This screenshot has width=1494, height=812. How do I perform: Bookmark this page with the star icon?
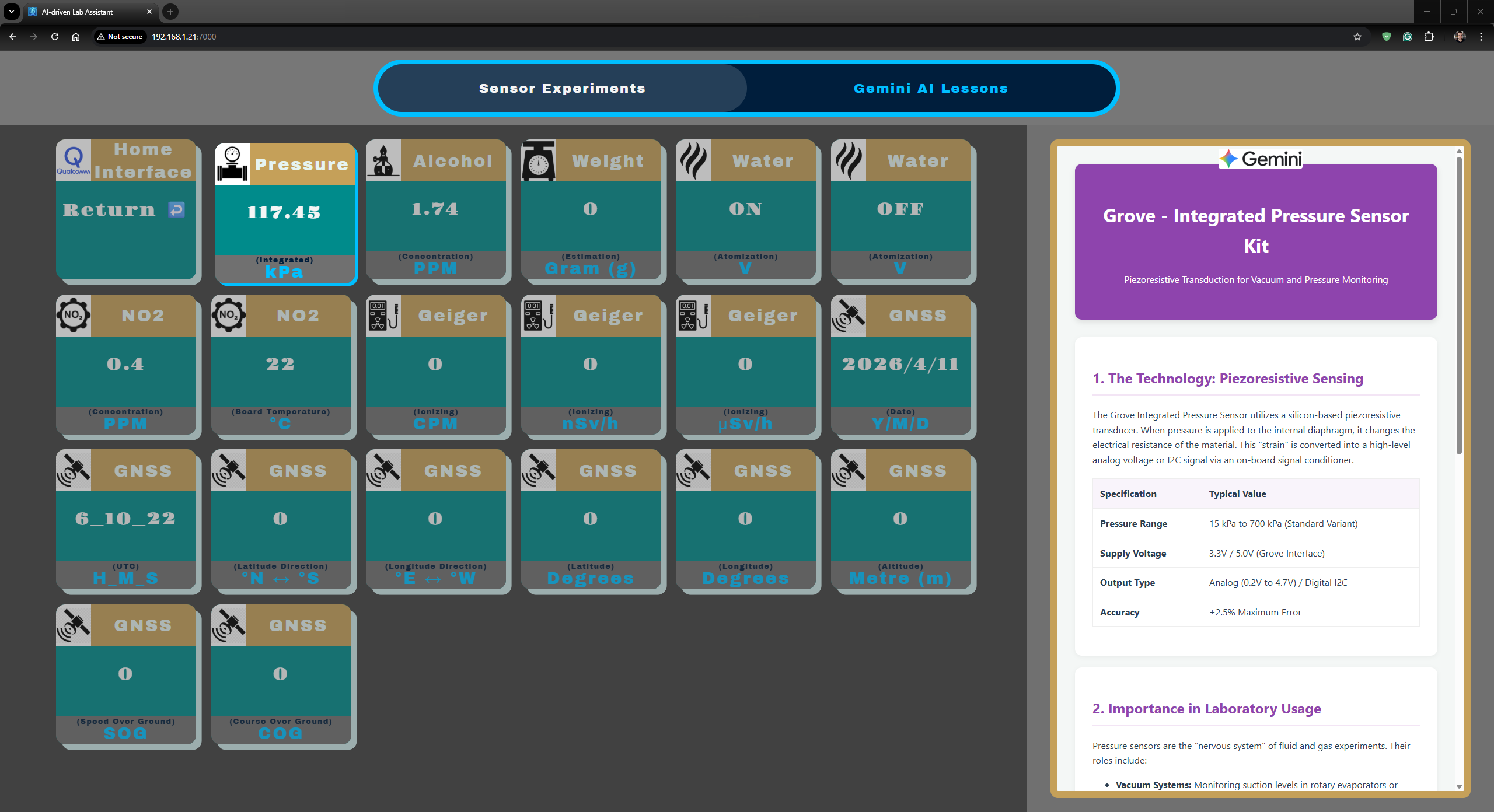point(1357,37)
